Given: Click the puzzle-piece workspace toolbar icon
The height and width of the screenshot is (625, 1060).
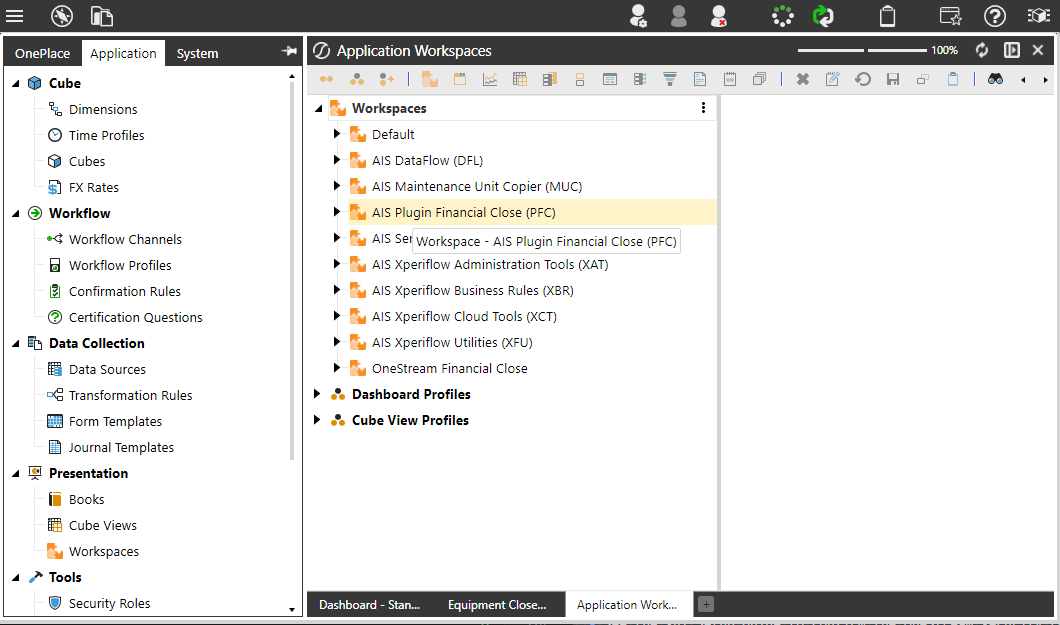Looking at the screenshot, I should 429,80.
